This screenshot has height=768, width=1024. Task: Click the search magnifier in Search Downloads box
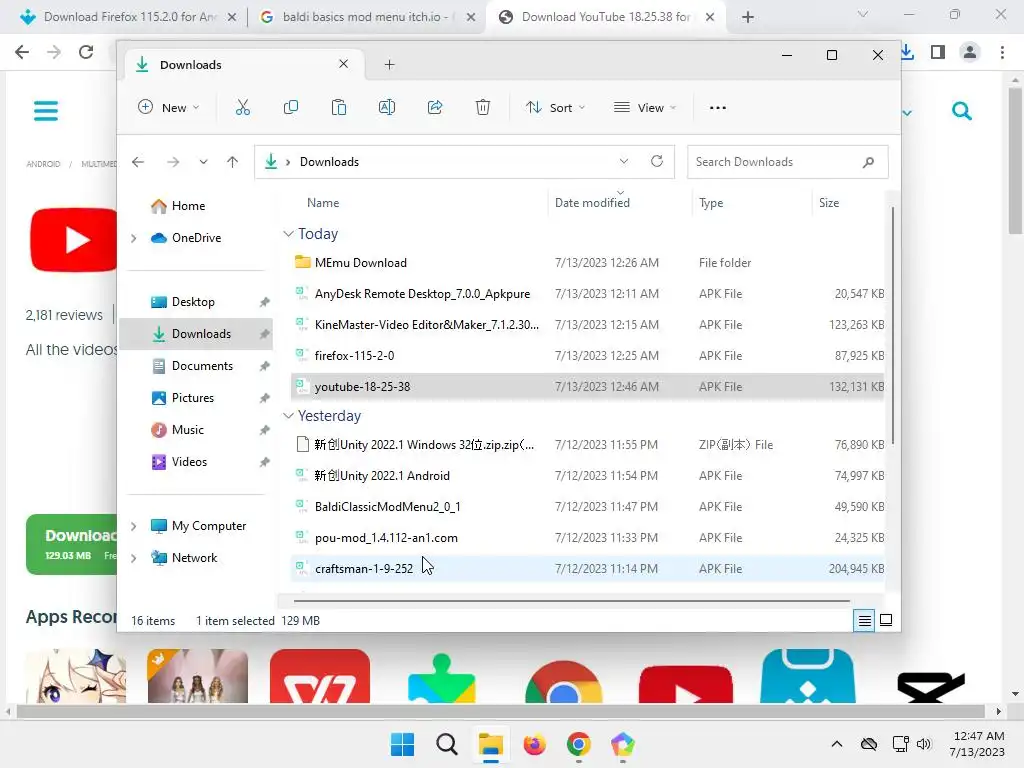click(x=868, y=162)
